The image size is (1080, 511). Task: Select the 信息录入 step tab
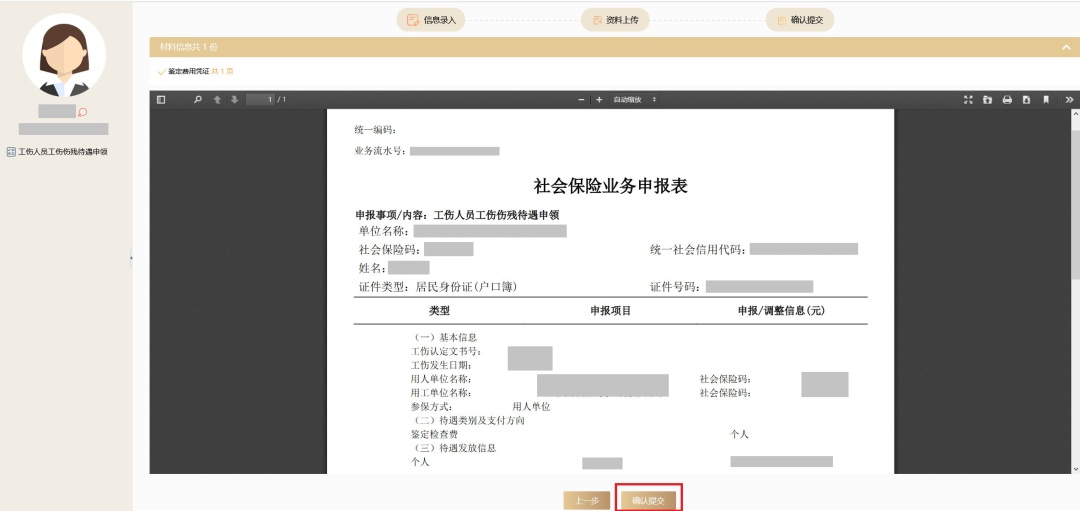click(431, 20)
